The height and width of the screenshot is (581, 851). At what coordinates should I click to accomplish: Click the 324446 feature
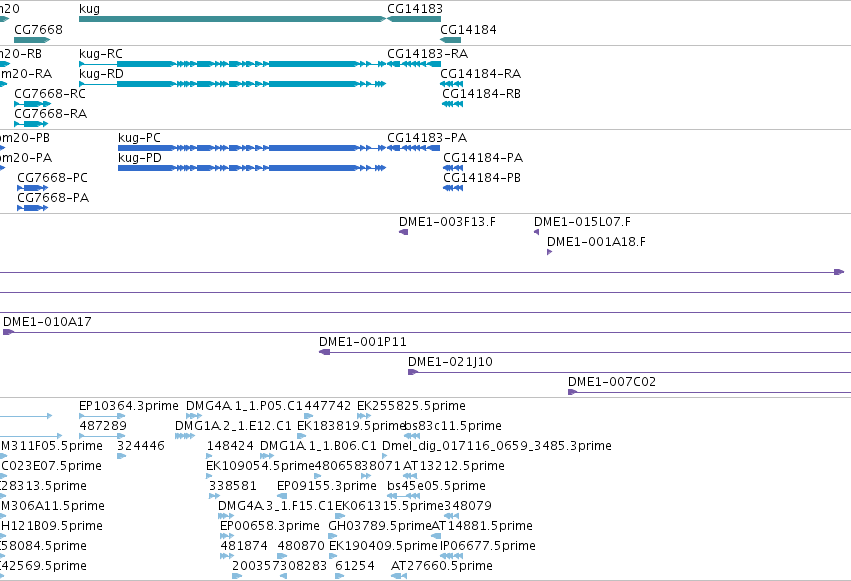point(122,456)
